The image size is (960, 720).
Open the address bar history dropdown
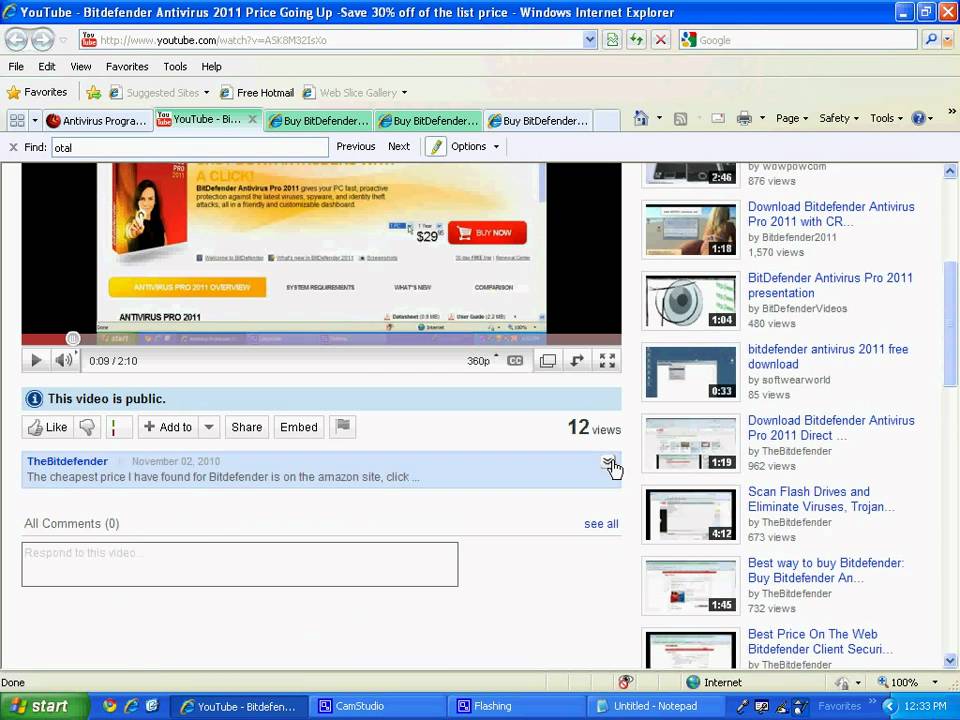point(589,40)
